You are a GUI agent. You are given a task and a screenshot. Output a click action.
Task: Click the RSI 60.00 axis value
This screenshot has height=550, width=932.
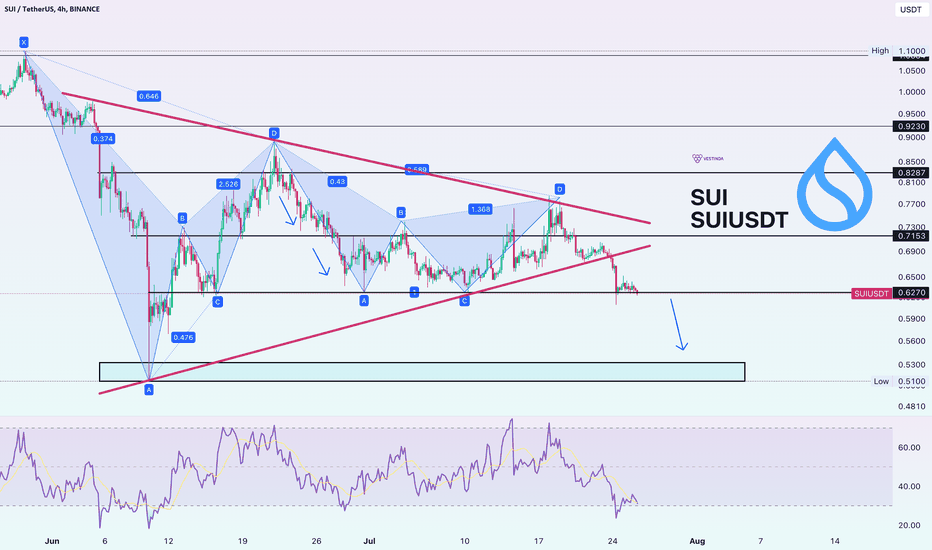909,447
